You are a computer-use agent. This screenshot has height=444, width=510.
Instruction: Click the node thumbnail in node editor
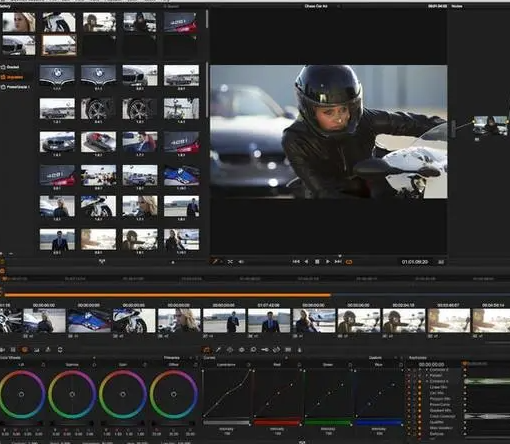(x=490, y=125)
